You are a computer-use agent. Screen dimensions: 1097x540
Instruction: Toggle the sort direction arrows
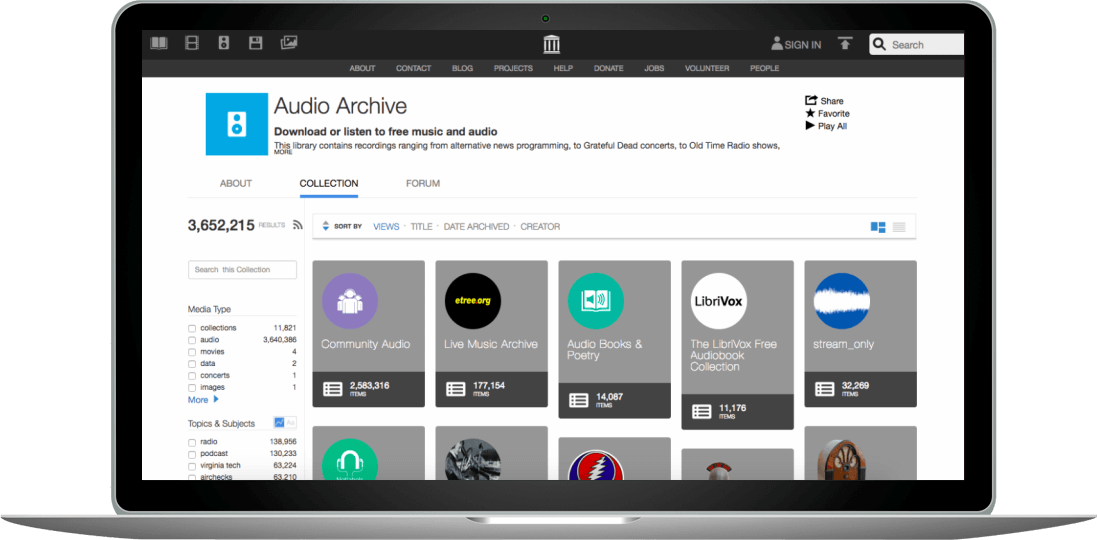[325, 226]
